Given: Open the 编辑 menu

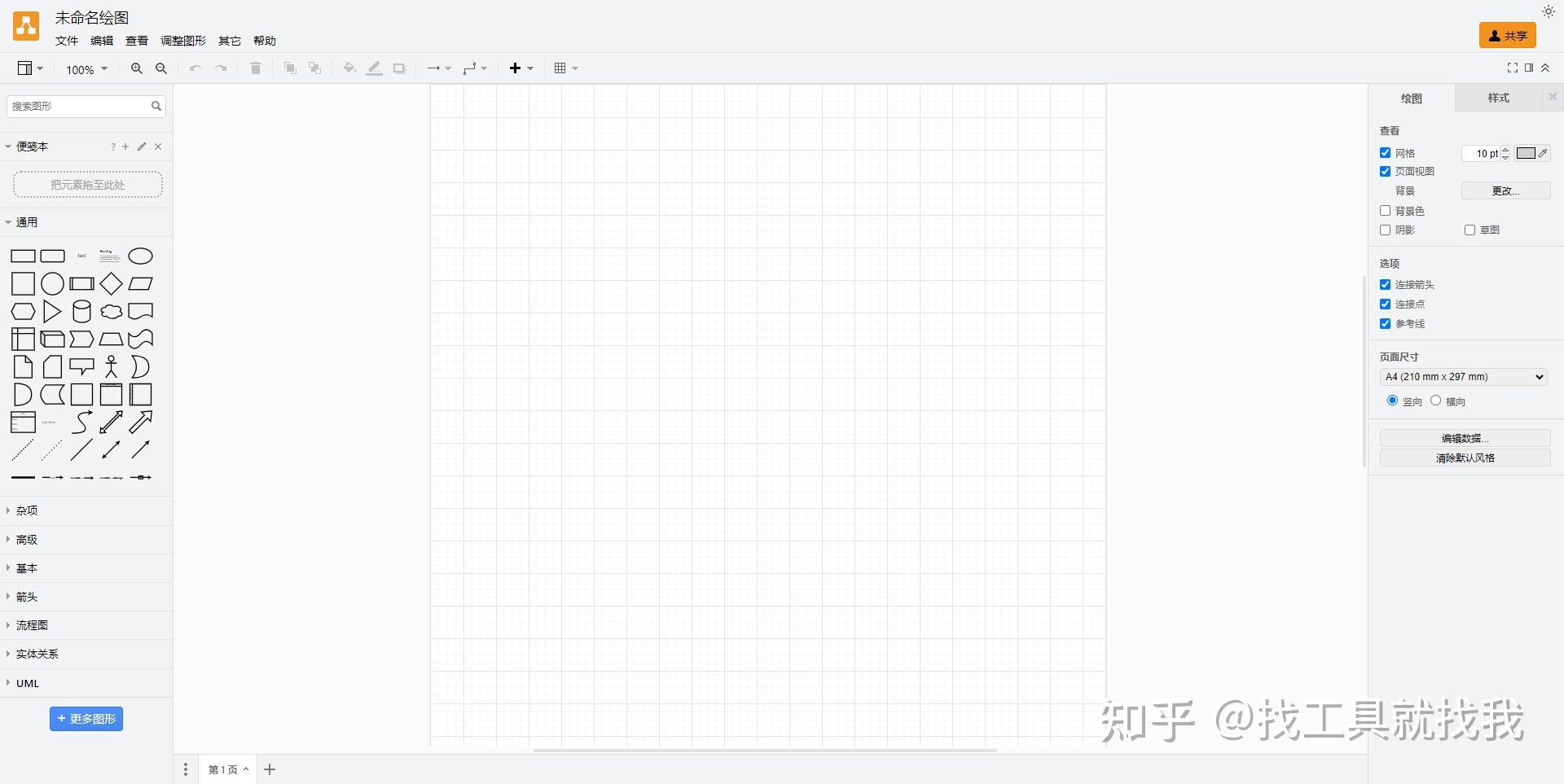Looking at the screenshot, I should click(102, 41).
